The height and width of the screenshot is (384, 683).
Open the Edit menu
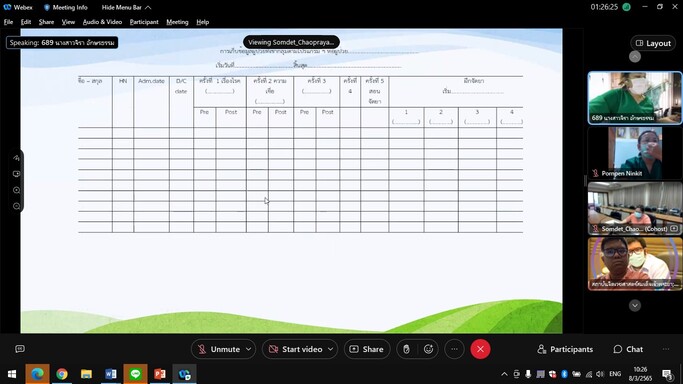click(x=26, y=22)
